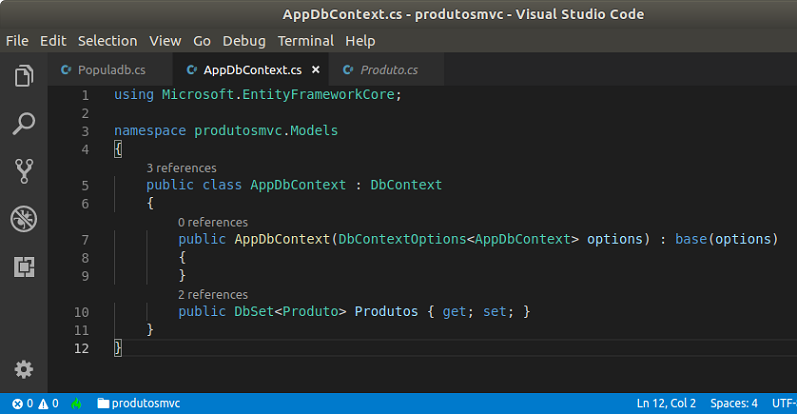Open the Debug view icon
The image size is (797, 414).
tap(24, 219)
